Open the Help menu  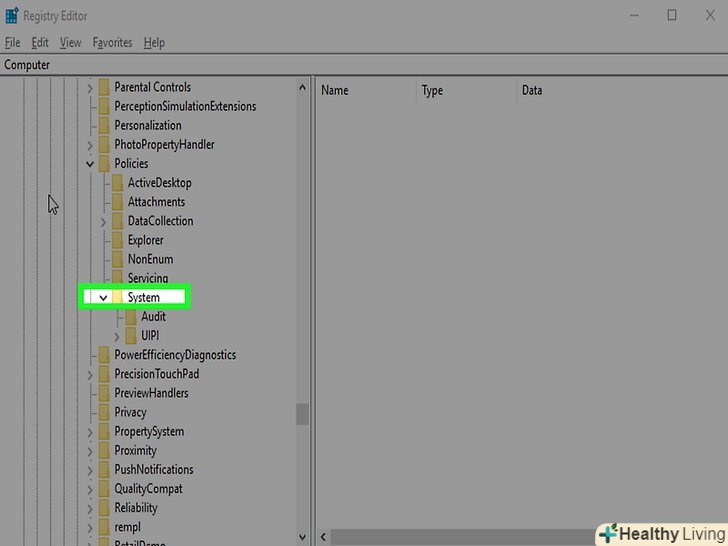tap(154, 43)
